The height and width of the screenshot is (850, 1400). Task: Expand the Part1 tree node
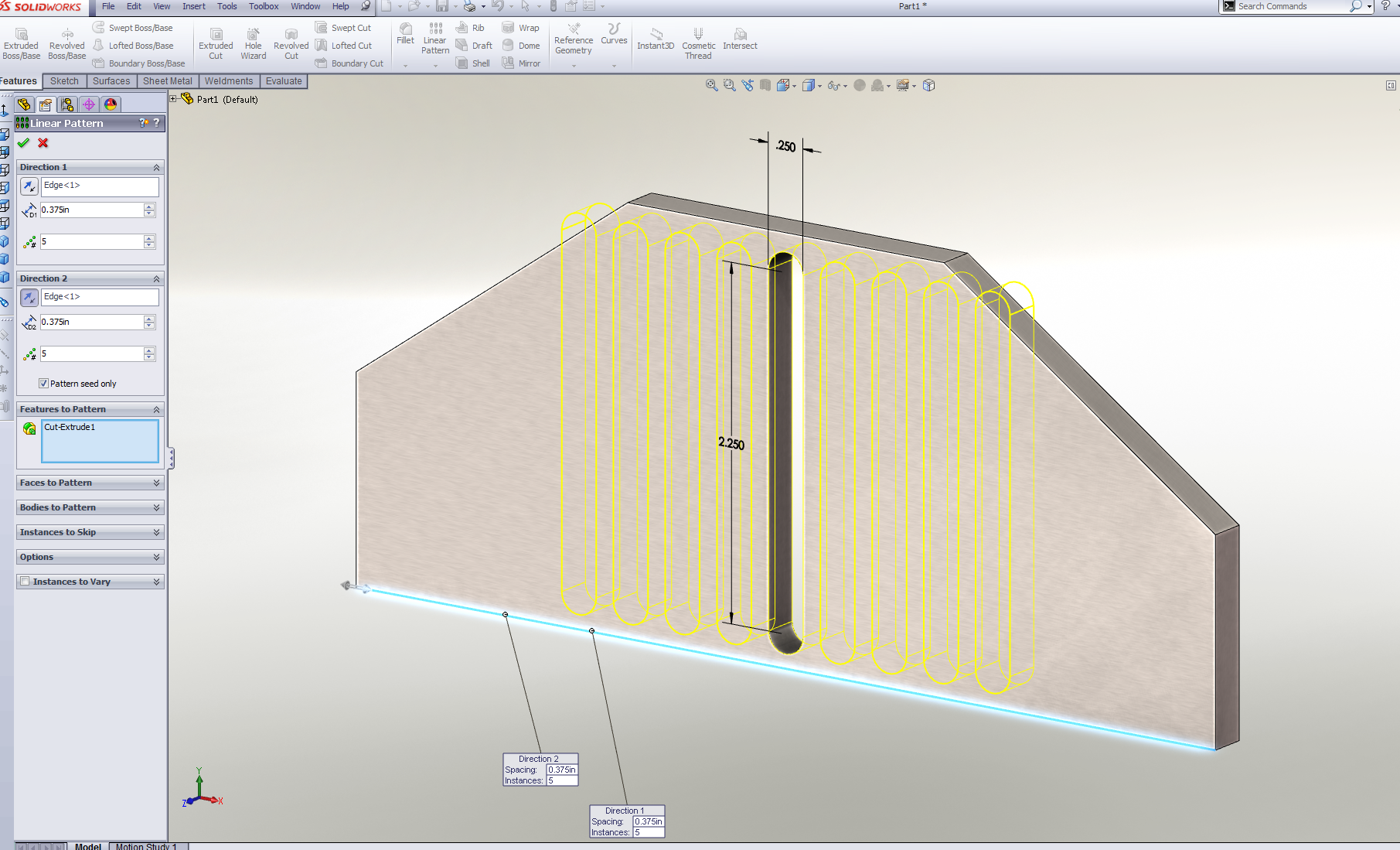tap(174, 99)
